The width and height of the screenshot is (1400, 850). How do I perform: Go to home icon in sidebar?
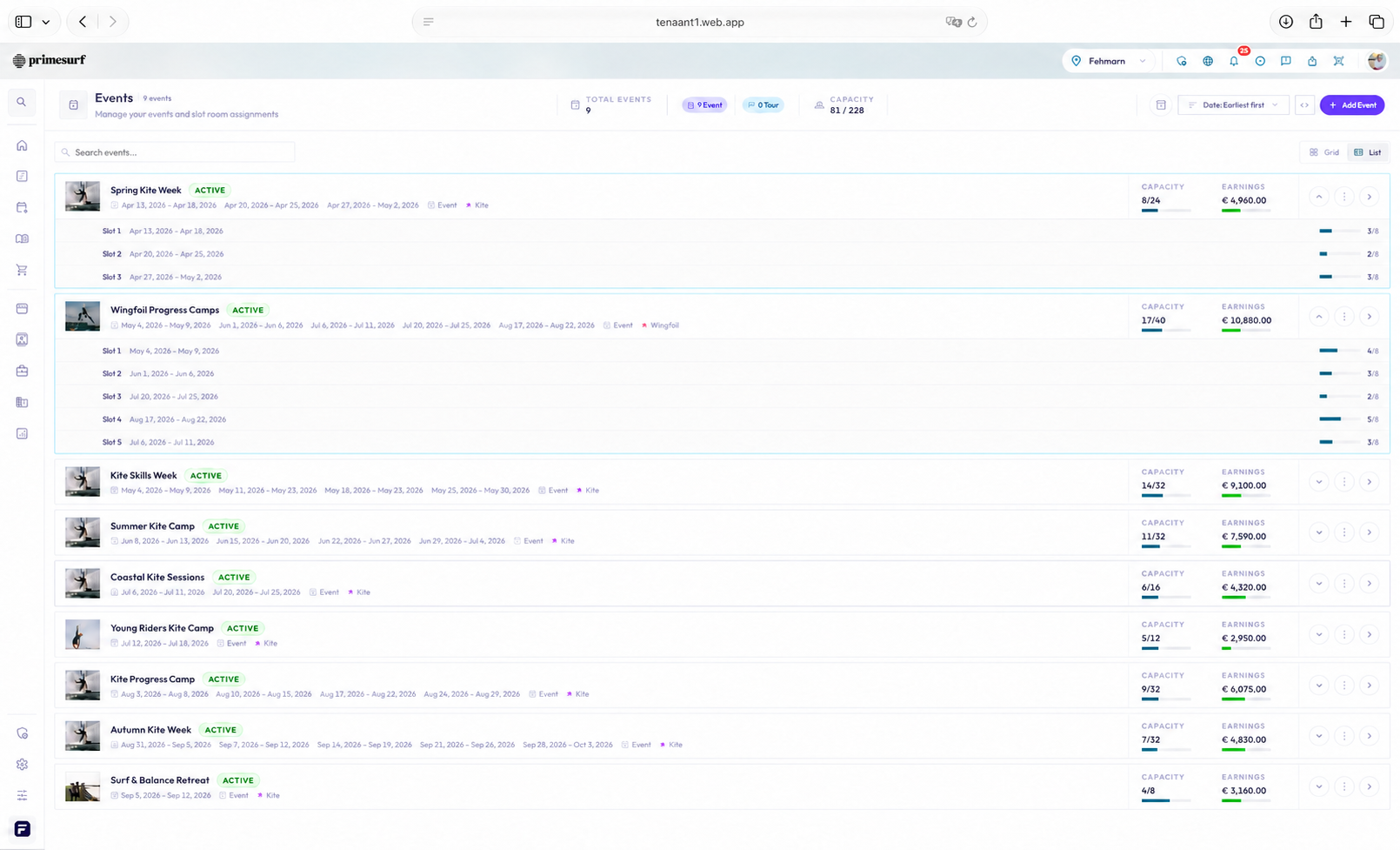click(22, 145)
